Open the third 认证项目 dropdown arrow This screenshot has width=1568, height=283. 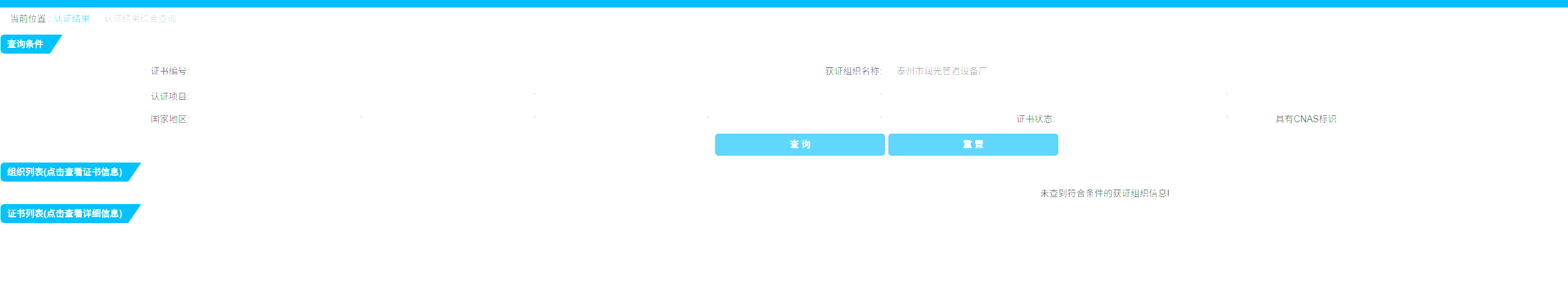point(1227,94)
